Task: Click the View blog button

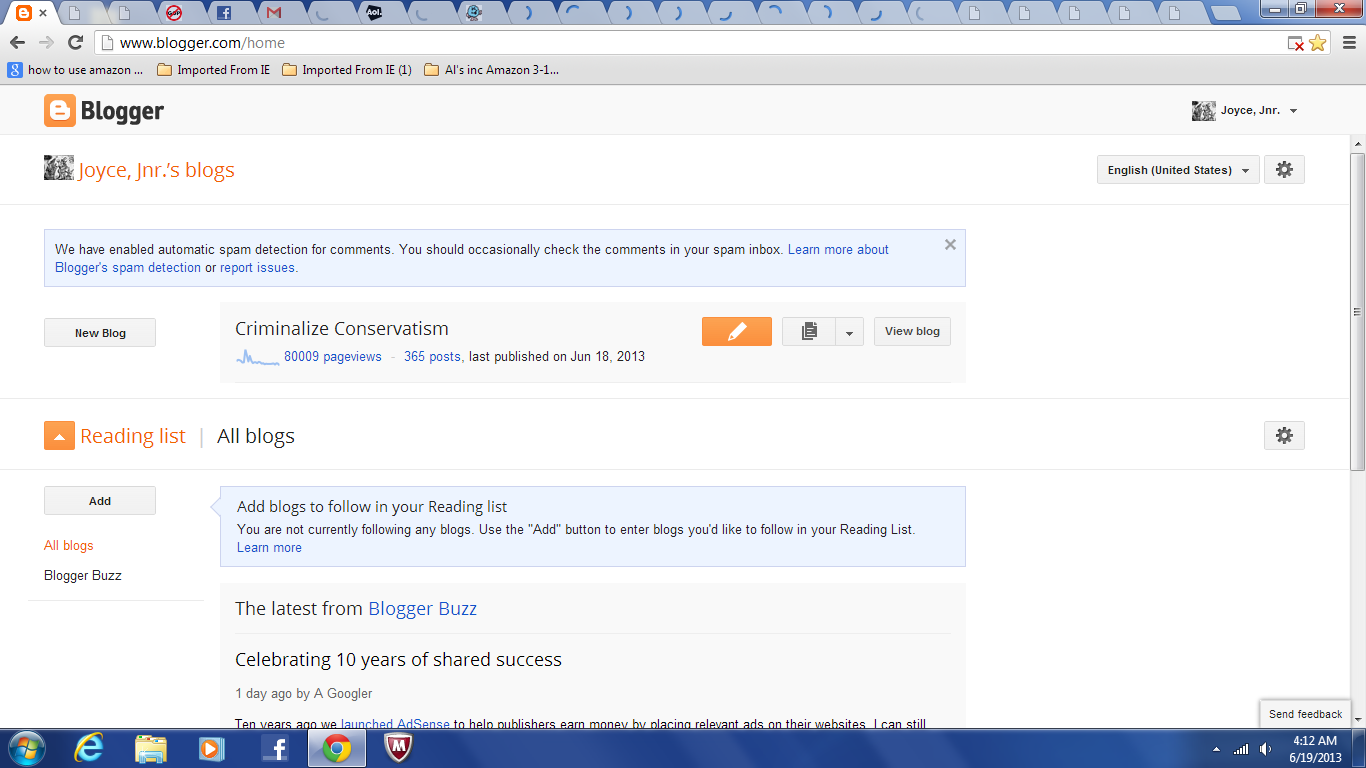Action: coord(912,331)
